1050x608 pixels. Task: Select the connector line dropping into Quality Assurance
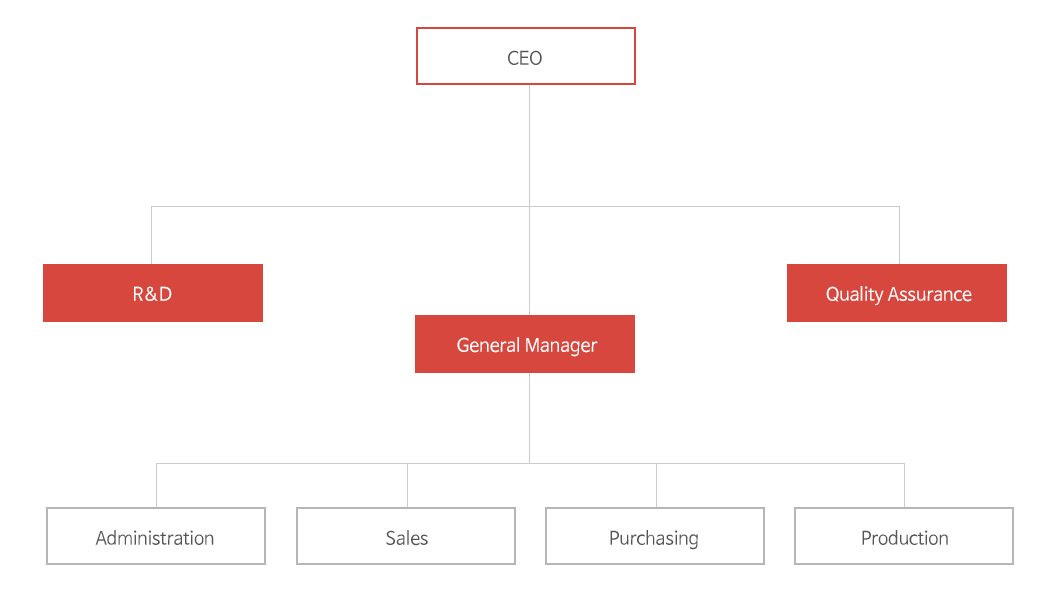point(899,235)
